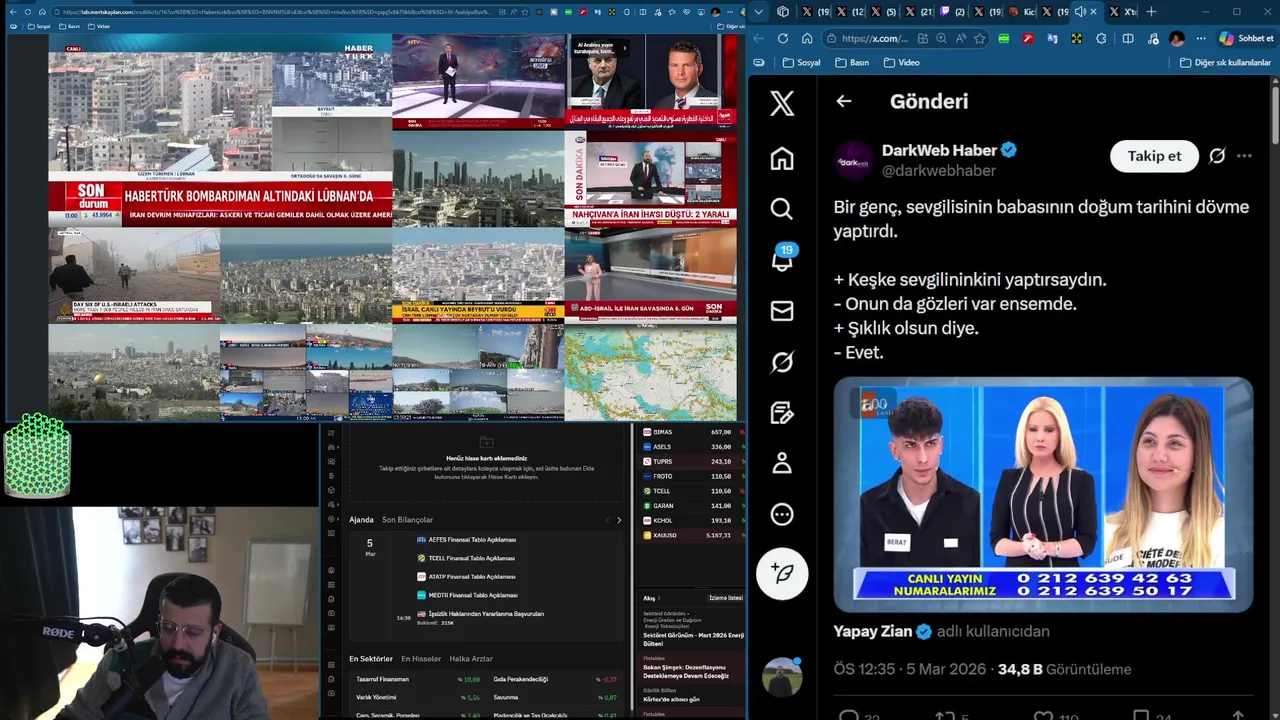Click 34,8 B Görüntüleme view count
1280x720 pixels.
(x=1064, y=669)
